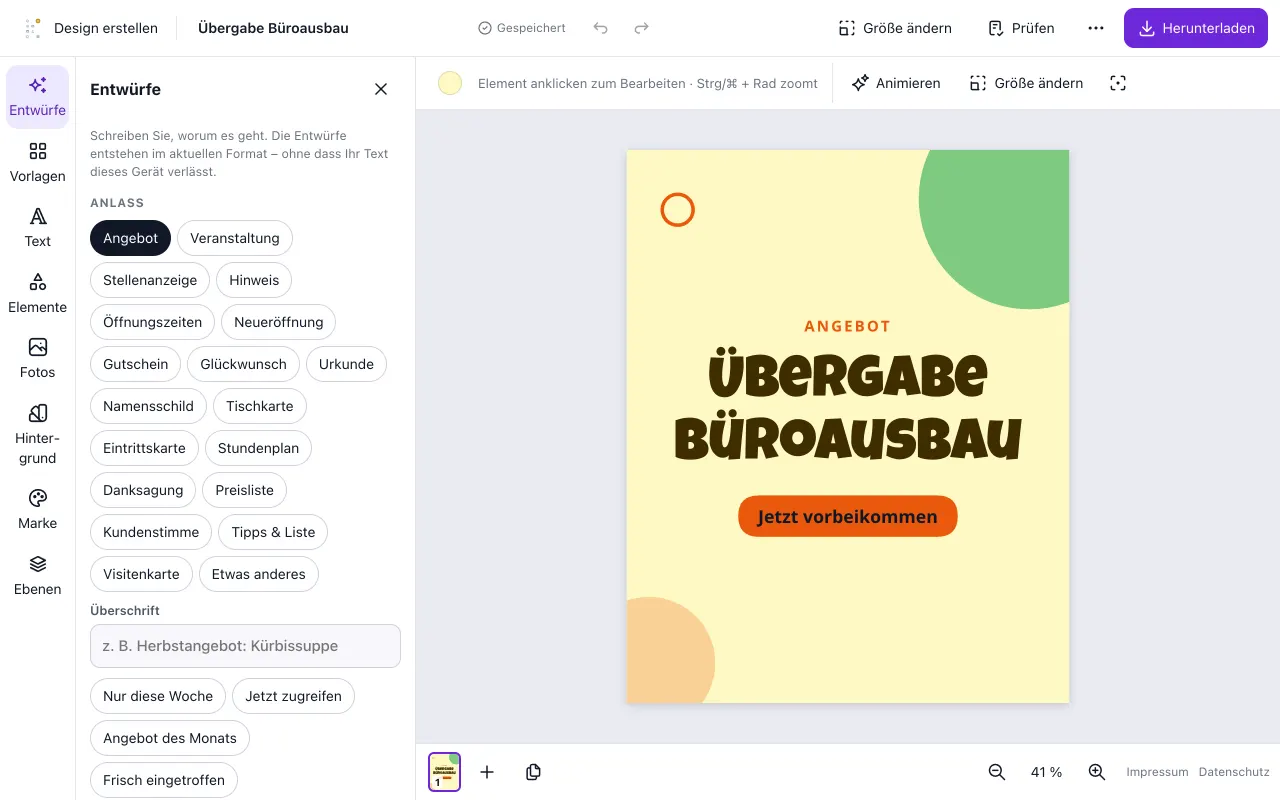
Task: Select the Veranstaltung occasion chip
Action: [235, 238]
